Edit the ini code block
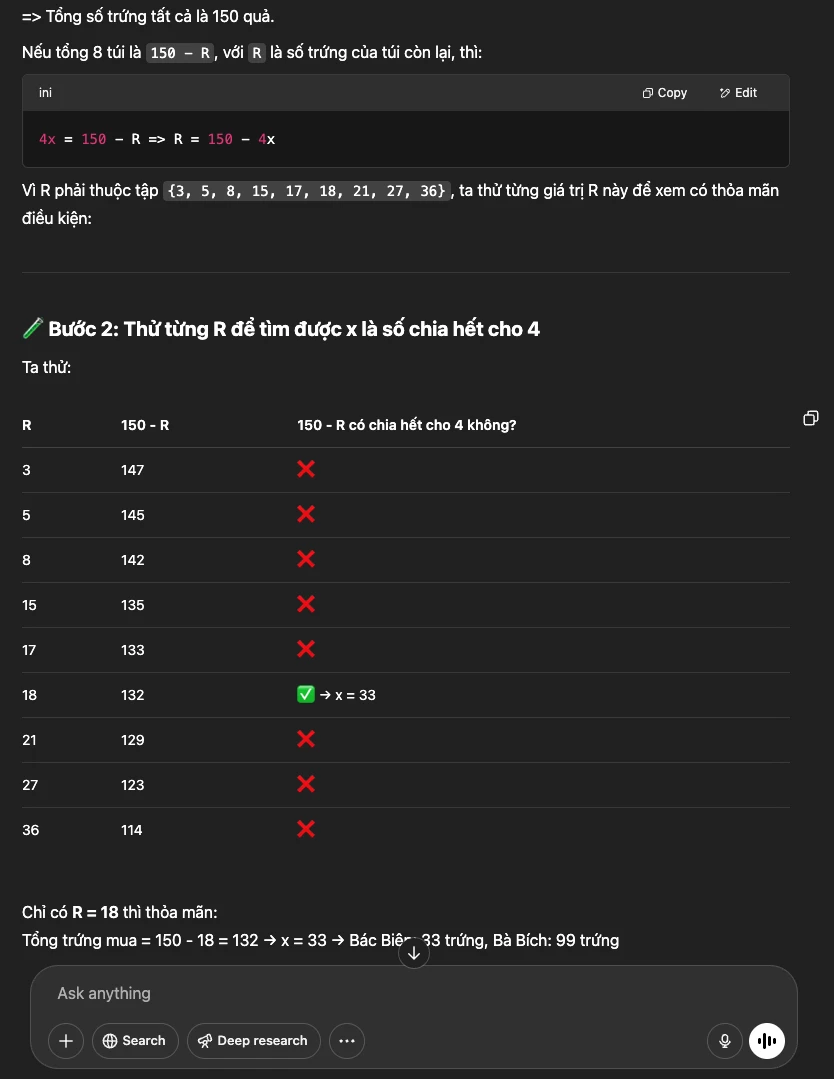The image size is (834, 1079). [738, 93]
